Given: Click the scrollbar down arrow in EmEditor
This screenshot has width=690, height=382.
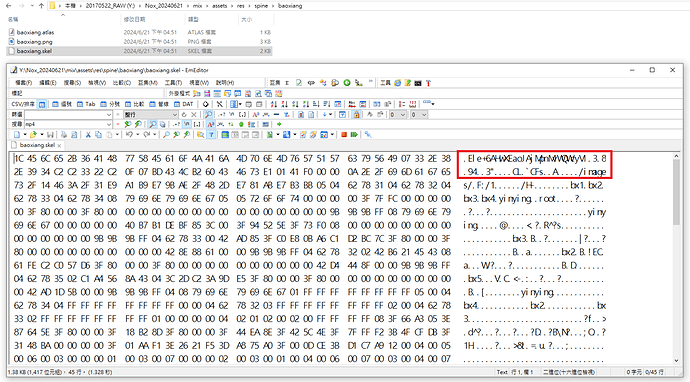Looking at the screenshot, I should pos(676,360).
